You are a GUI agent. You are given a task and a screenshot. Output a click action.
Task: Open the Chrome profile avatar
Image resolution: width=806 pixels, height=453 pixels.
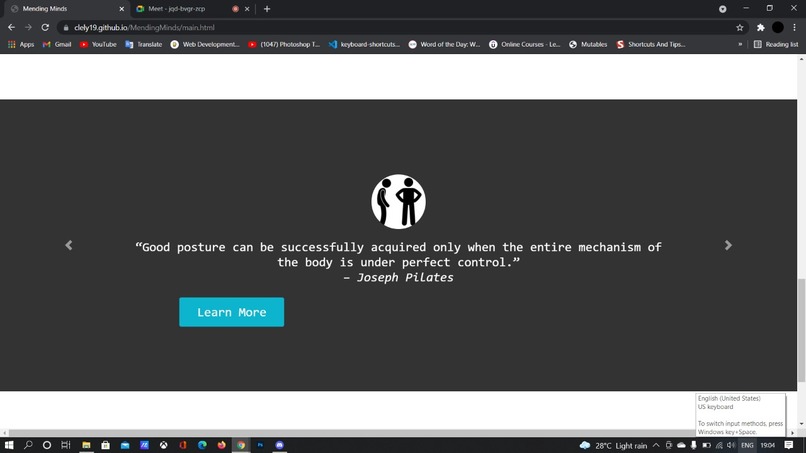coord(778,28)
